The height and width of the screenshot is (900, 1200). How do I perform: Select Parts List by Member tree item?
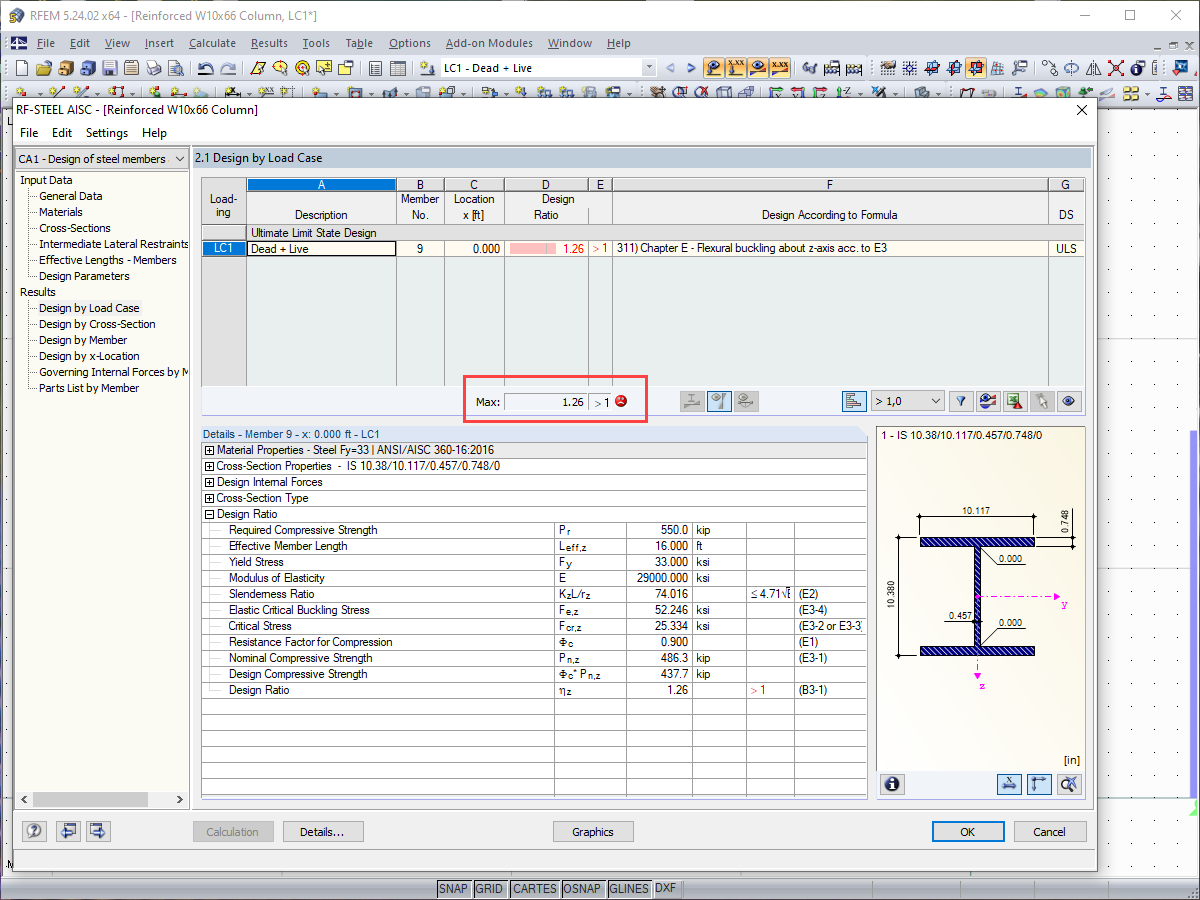(89, 388)
